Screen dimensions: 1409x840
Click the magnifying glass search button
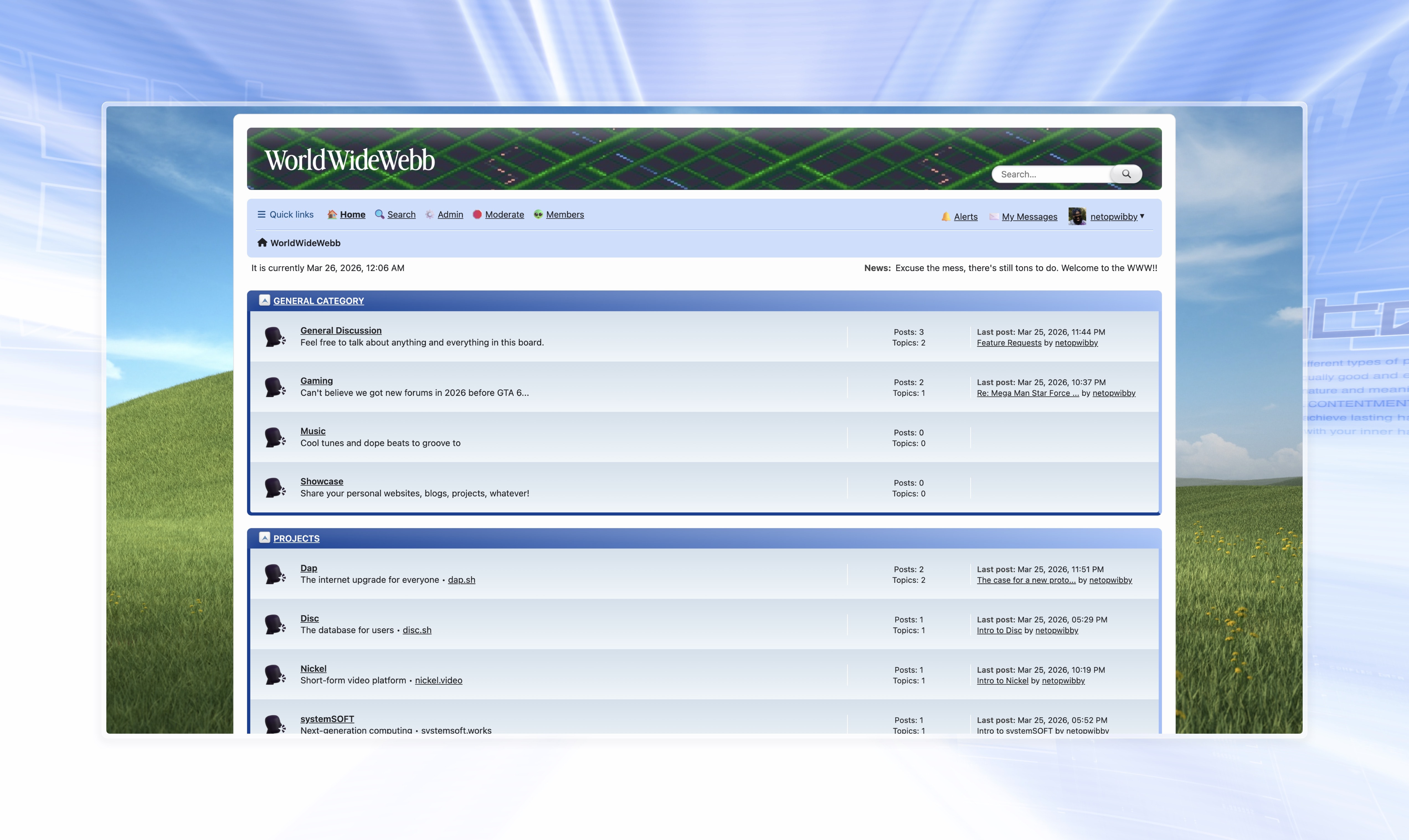click(1126, 174)
